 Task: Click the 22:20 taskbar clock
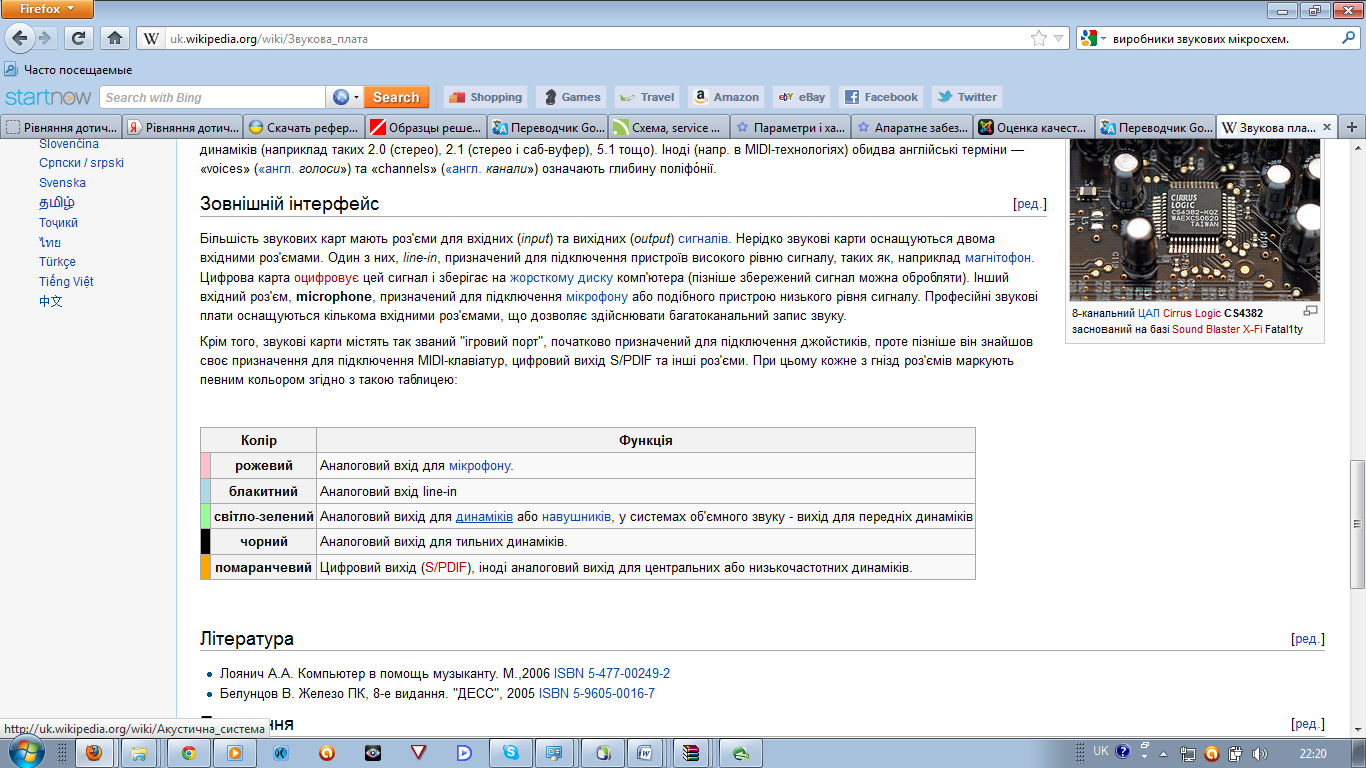coord(1313,753)
